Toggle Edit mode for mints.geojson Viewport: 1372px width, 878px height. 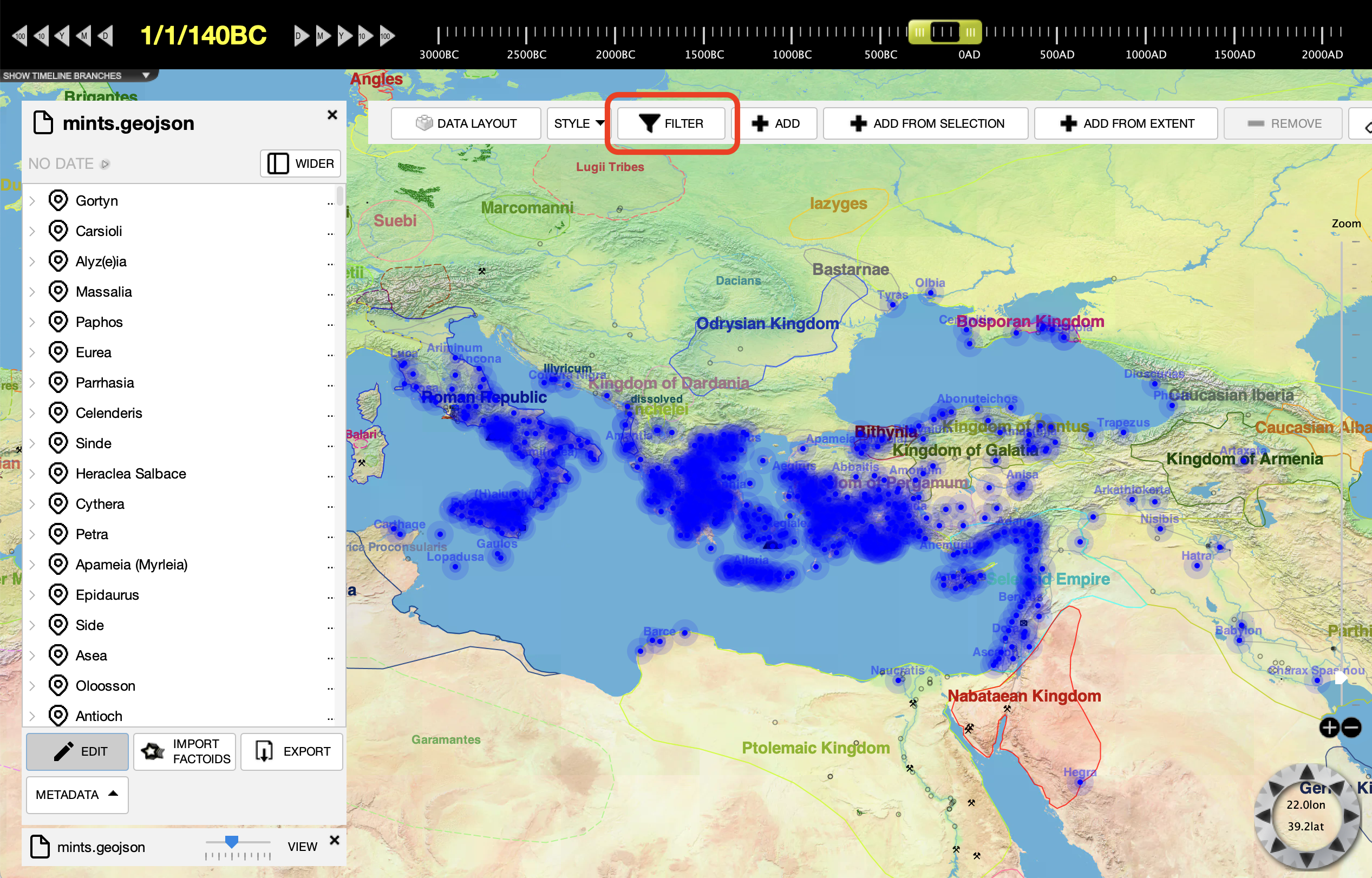[77, 751]
